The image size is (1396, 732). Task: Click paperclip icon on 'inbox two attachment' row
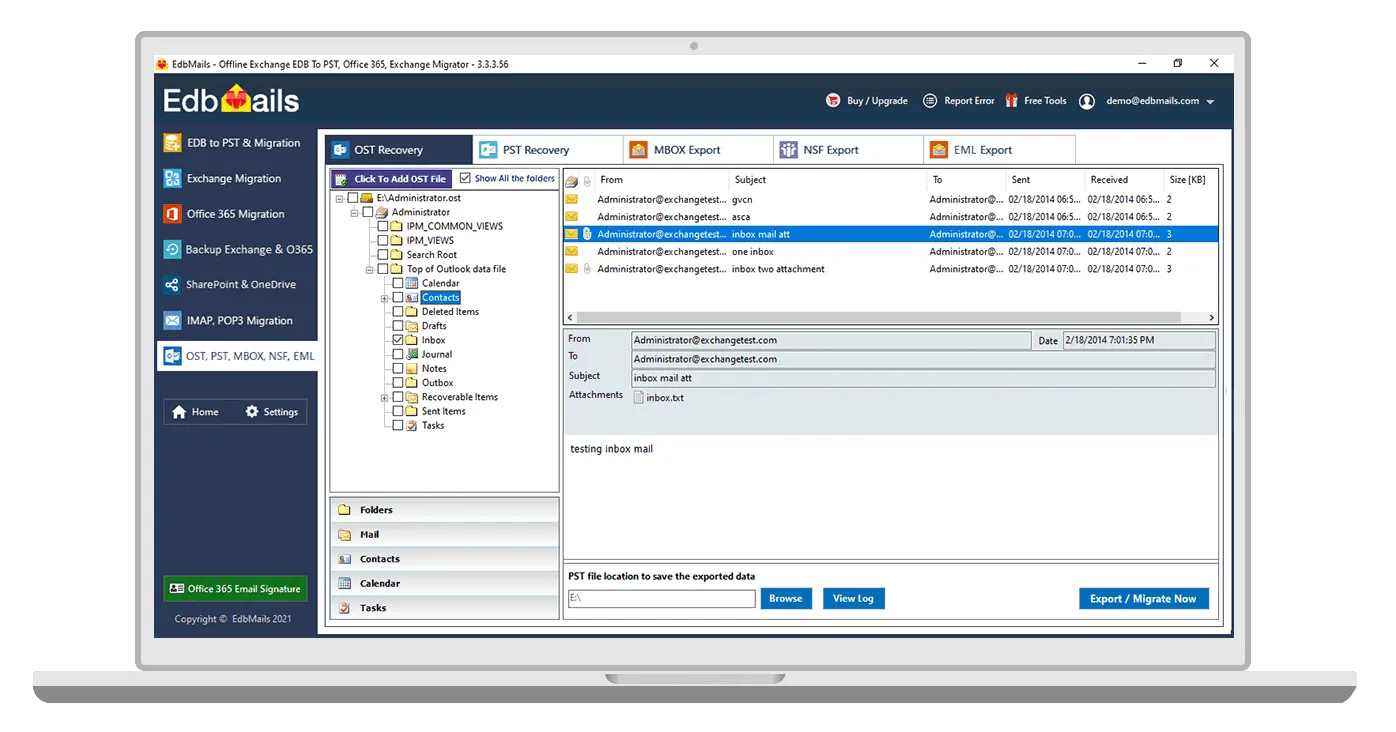(x=588, y=269)
